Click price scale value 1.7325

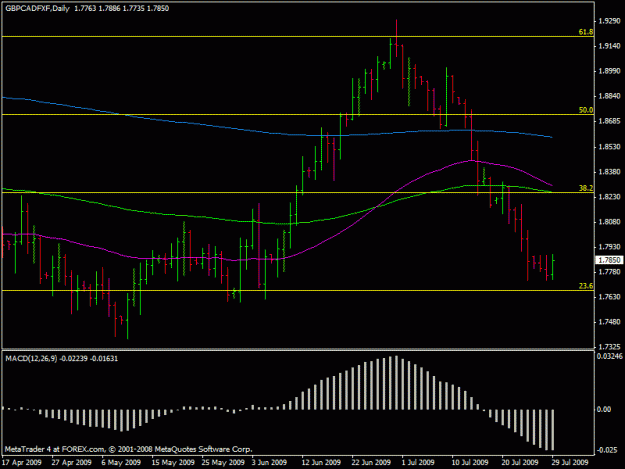click(610, 347)
